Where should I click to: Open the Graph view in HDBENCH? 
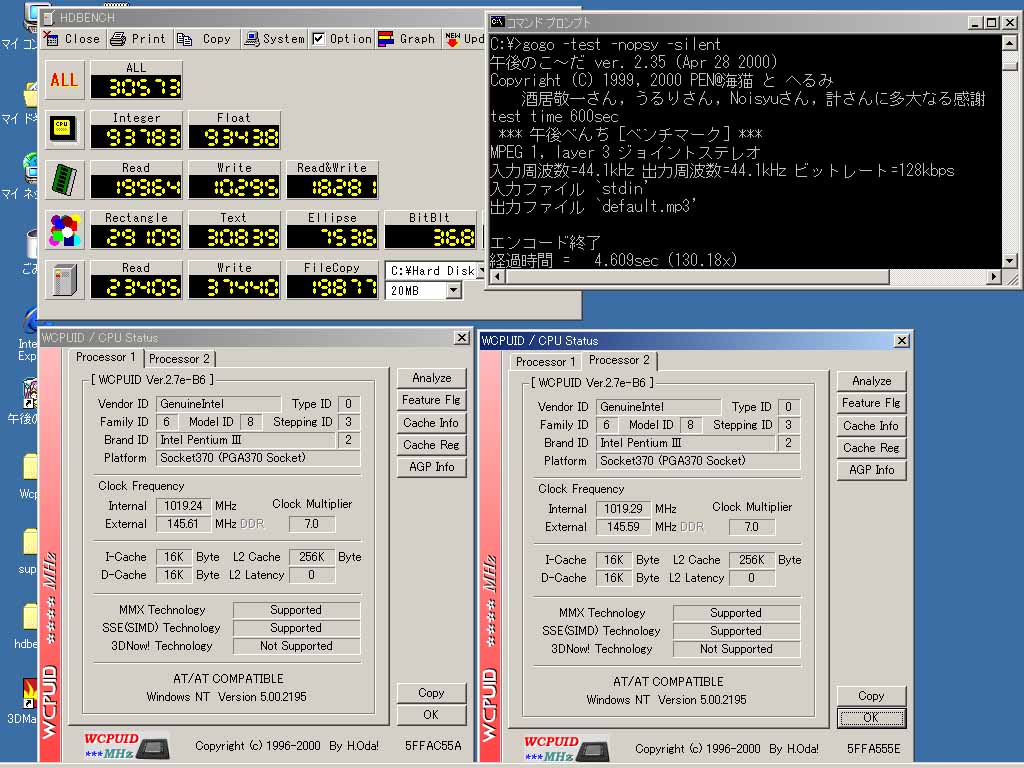click(408, 39)
